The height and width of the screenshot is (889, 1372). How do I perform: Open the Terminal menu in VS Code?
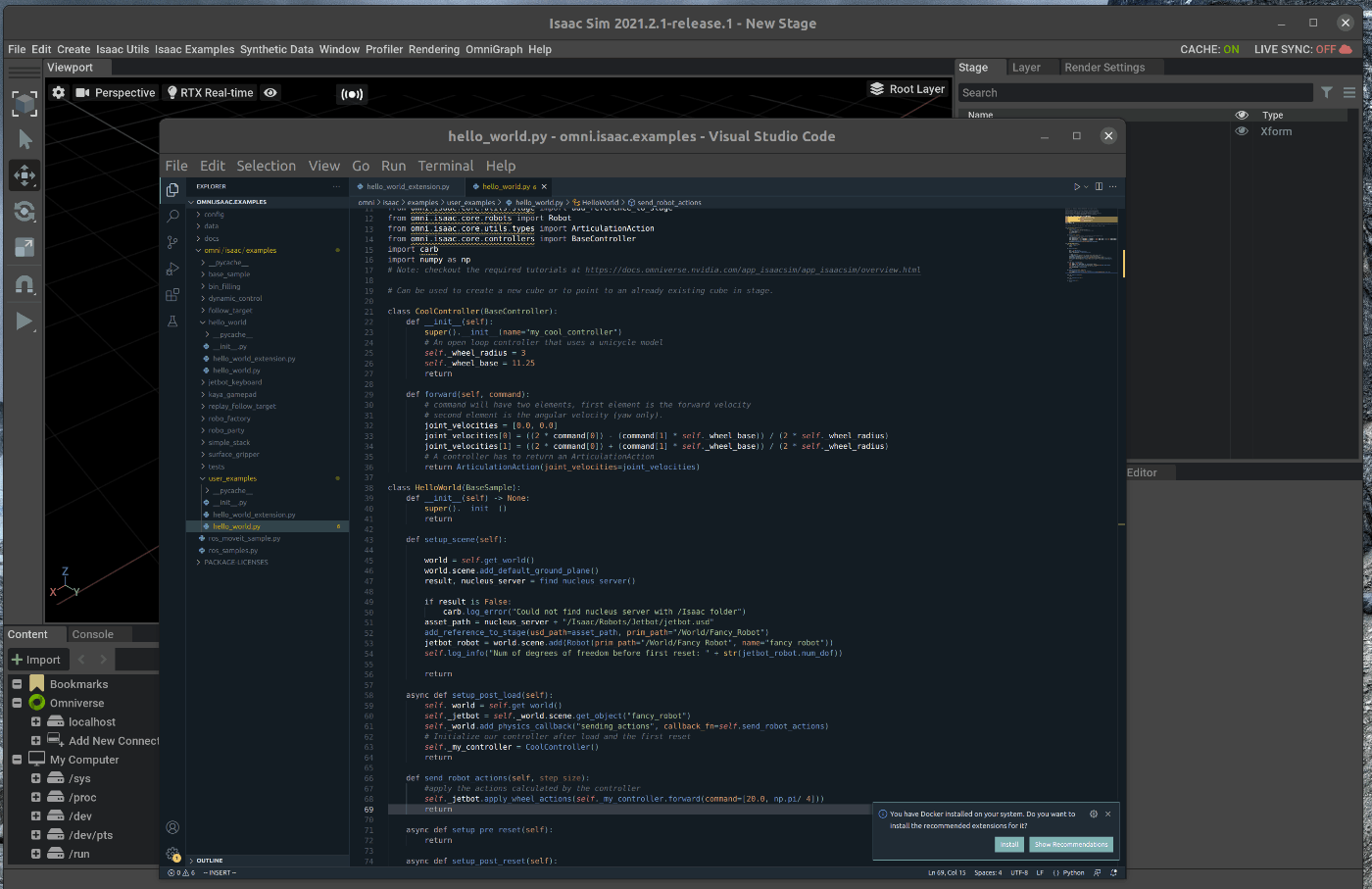[x=446, y=166]
